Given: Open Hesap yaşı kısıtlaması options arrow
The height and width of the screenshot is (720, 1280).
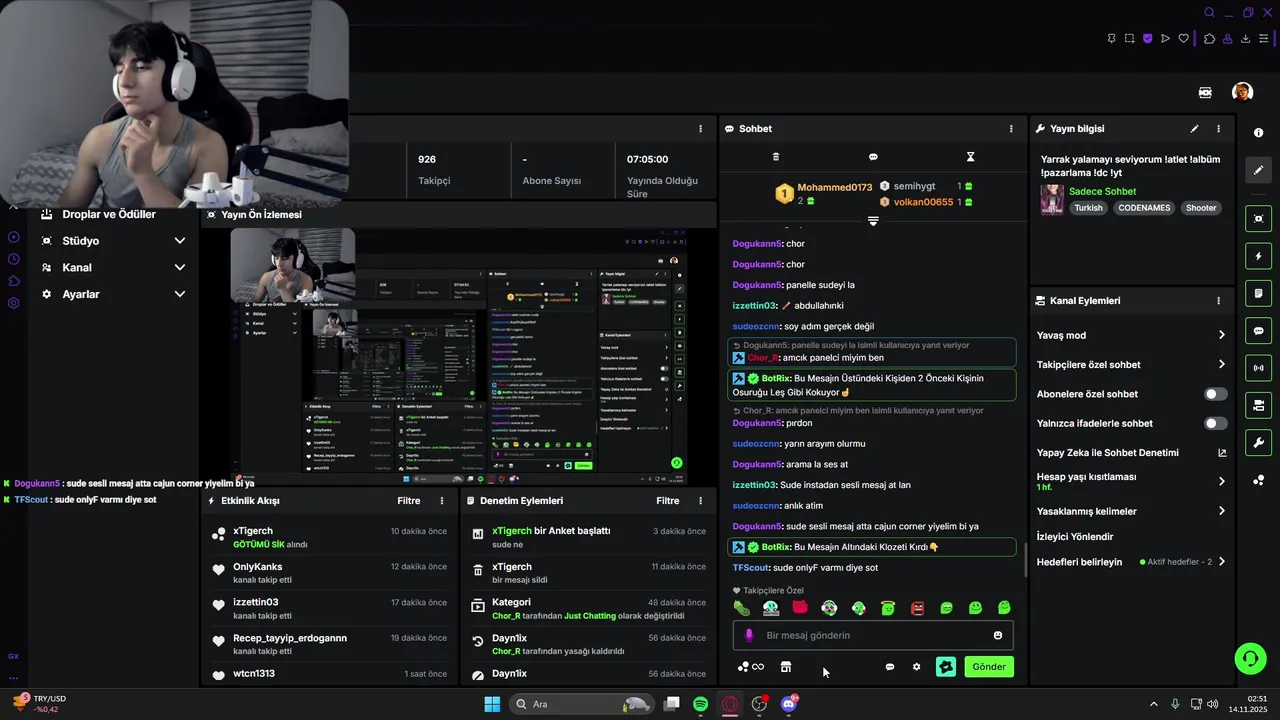Looking at the screenshot, I should 1221,481.
